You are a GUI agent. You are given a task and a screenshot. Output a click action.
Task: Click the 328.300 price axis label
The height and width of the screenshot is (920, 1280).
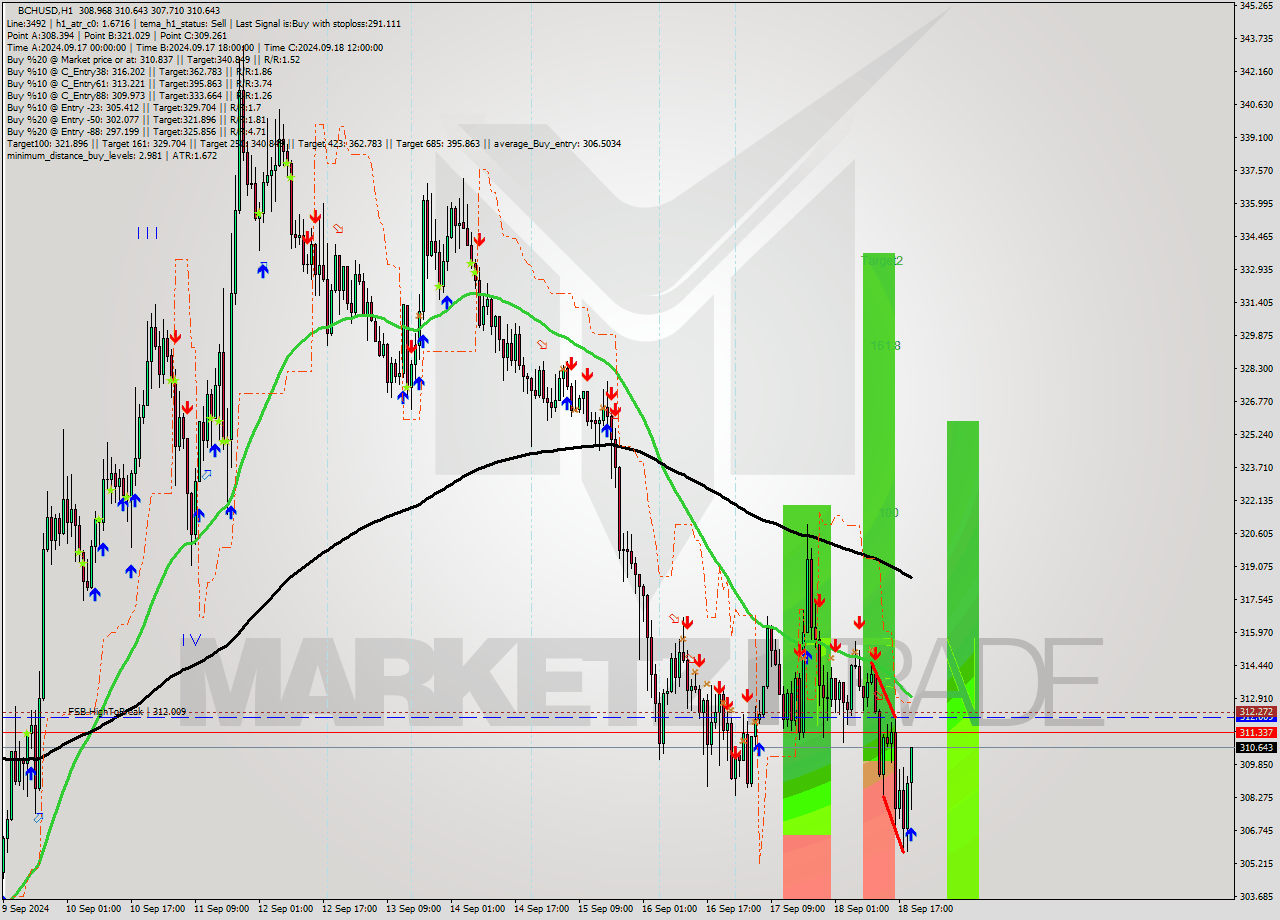1256,368
